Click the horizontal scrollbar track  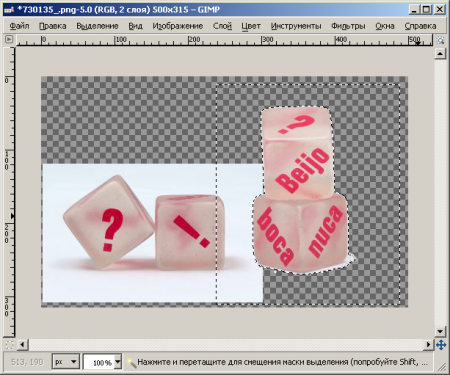tap(226, 344)
